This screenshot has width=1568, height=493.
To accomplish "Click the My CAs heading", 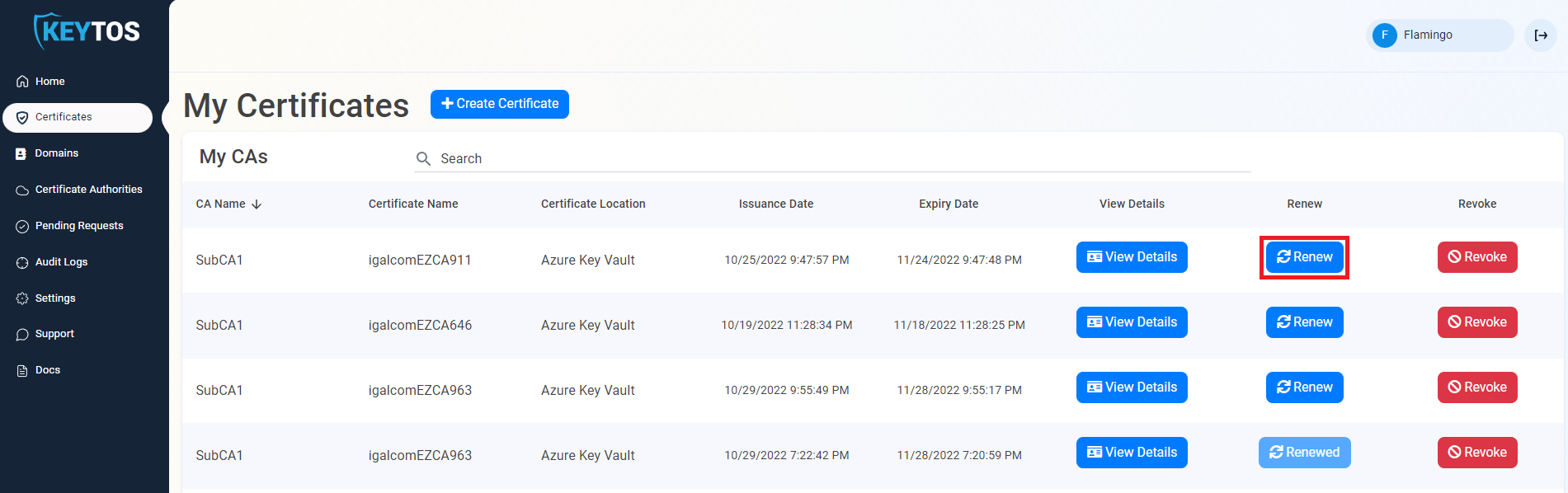I will (x=233, y=157).
